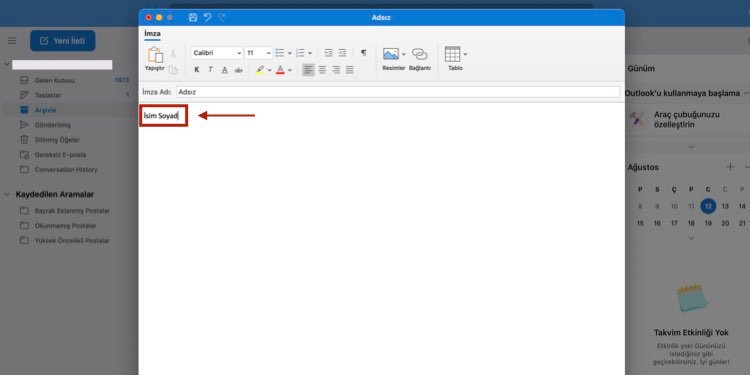Open Okunmamış Postalar search folder
The image size is (750, 375).
67,225
